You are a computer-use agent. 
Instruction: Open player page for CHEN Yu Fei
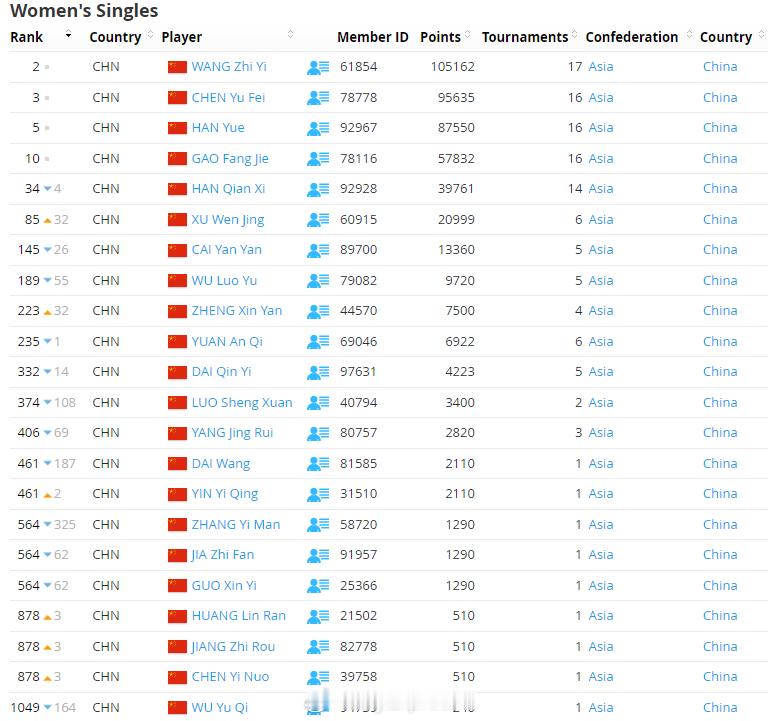click(x=228, y=97)
